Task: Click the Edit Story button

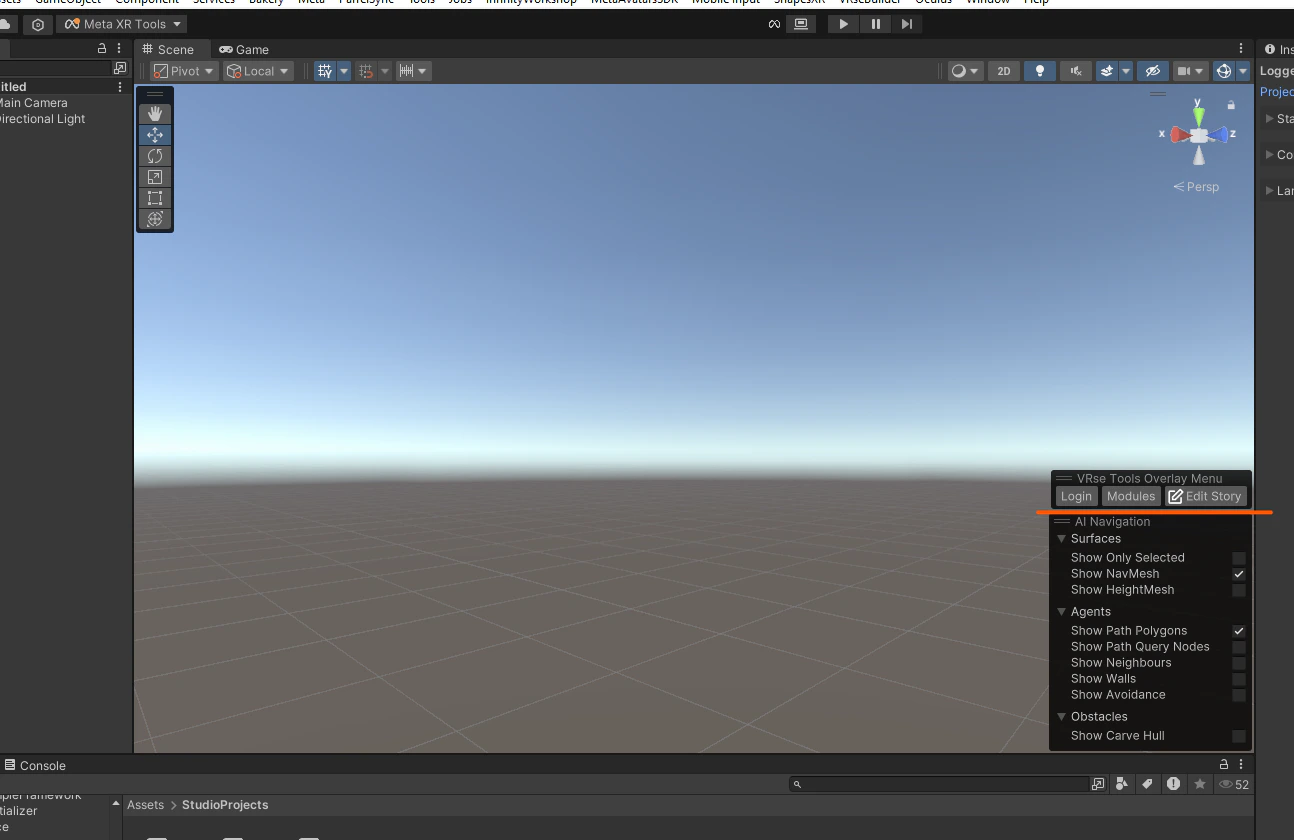Action: 1206,496
